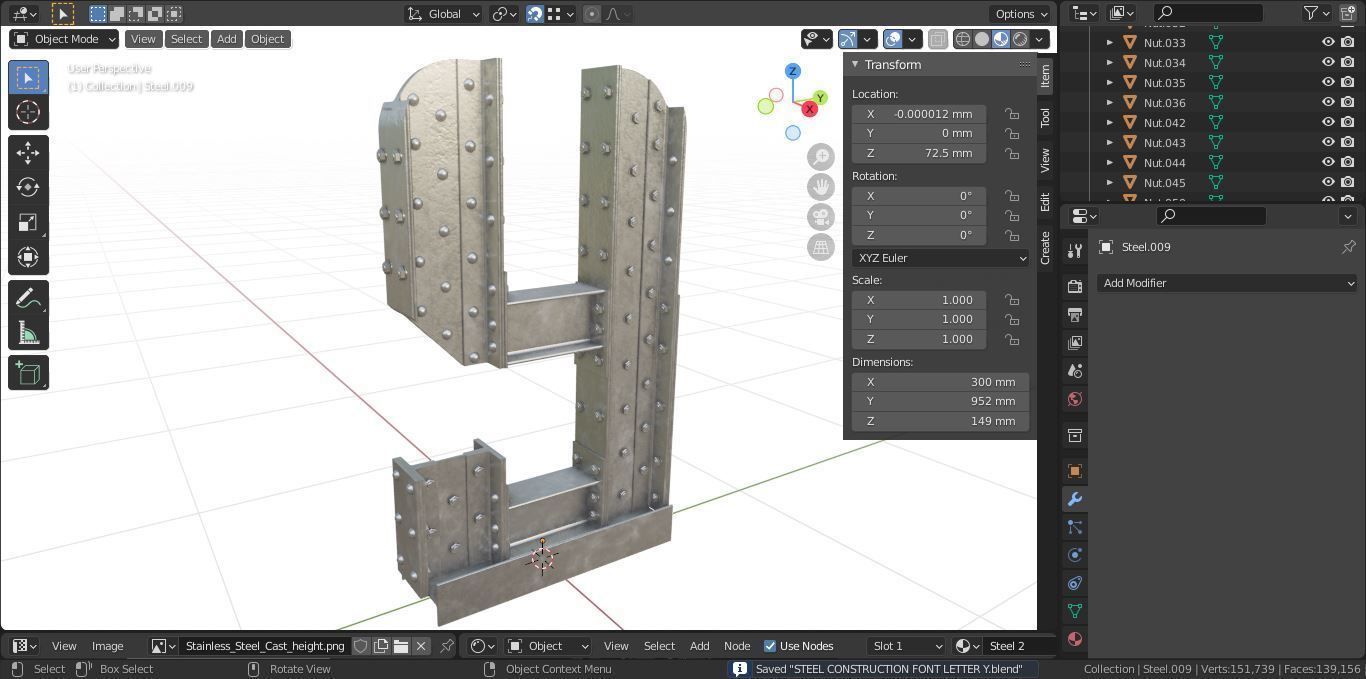Open shading options dropdown arrow
This screenshot has width=1366, height=679.
click(1040, 39)
